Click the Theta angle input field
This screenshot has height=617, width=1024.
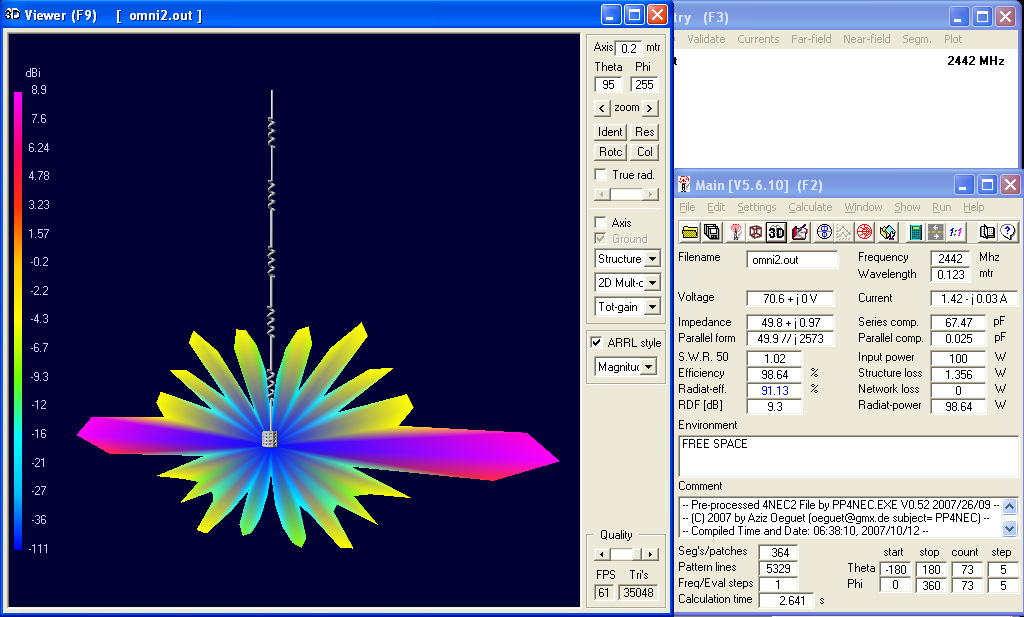[608, 85]
